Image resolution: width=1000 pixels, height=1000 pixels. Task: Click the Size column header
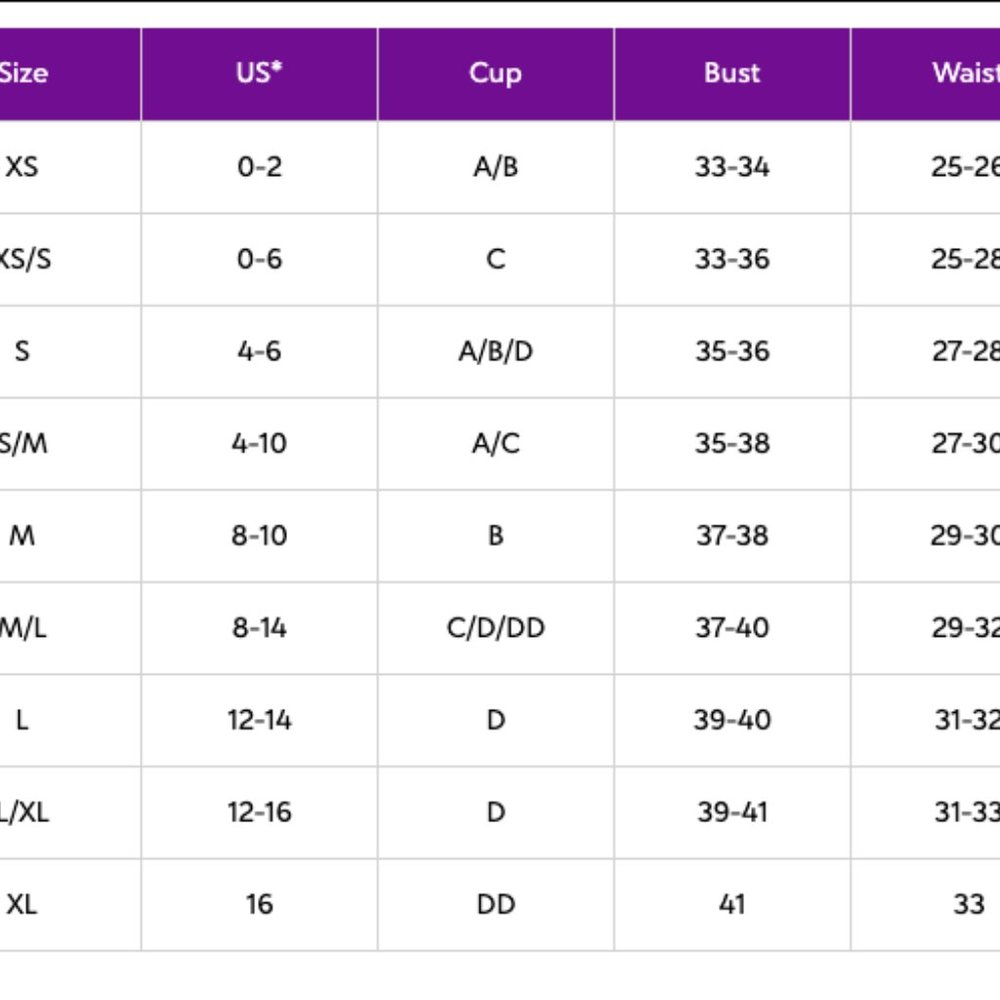click(x=24, y=73)
